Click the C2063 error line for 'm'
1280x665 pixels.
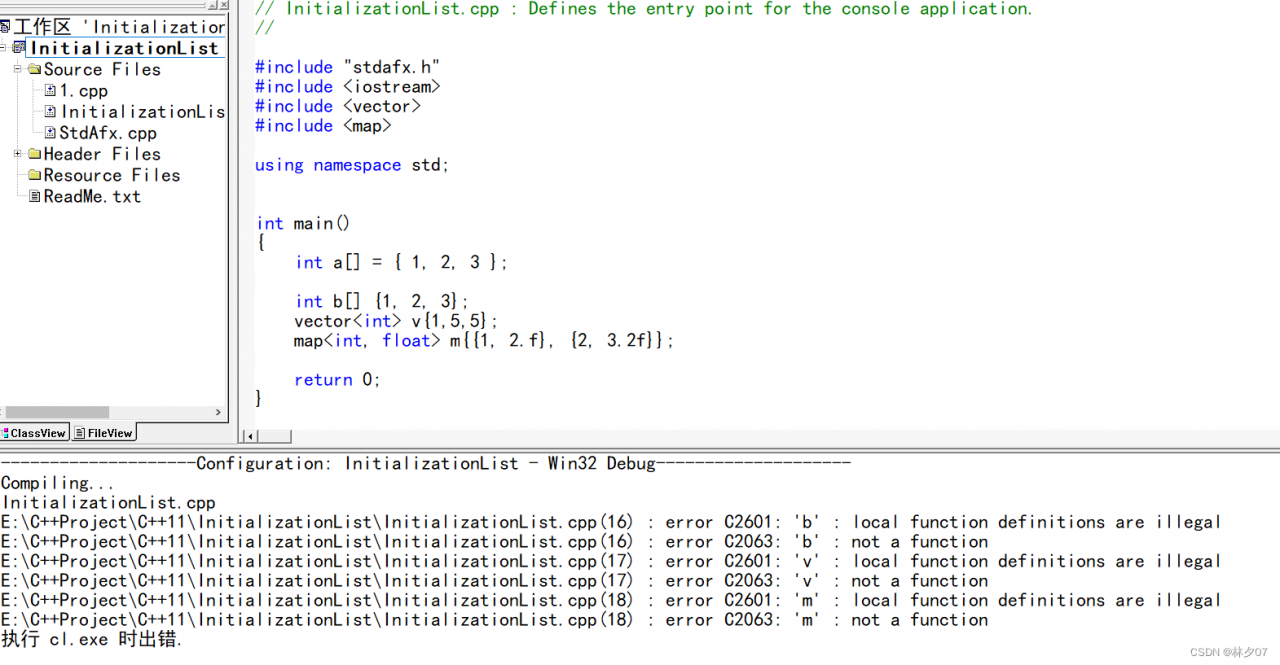point(610,620)
